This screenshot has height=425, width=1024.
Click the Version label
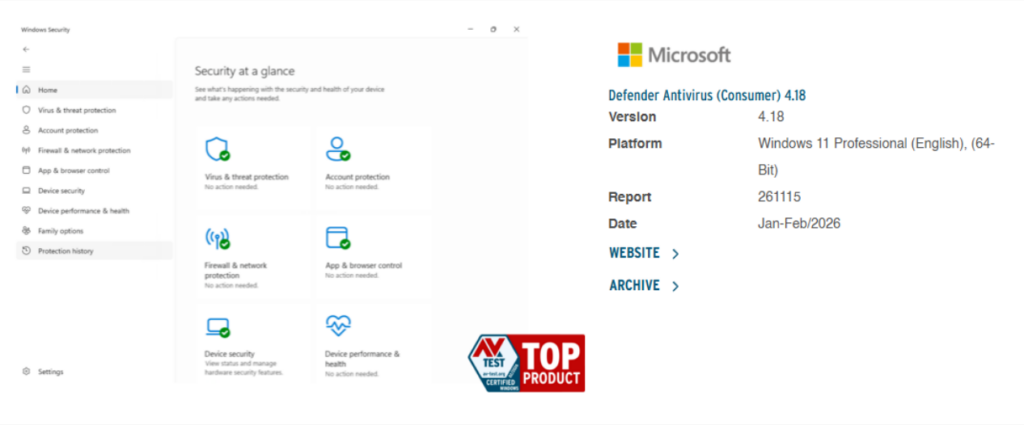click(632, 118)
